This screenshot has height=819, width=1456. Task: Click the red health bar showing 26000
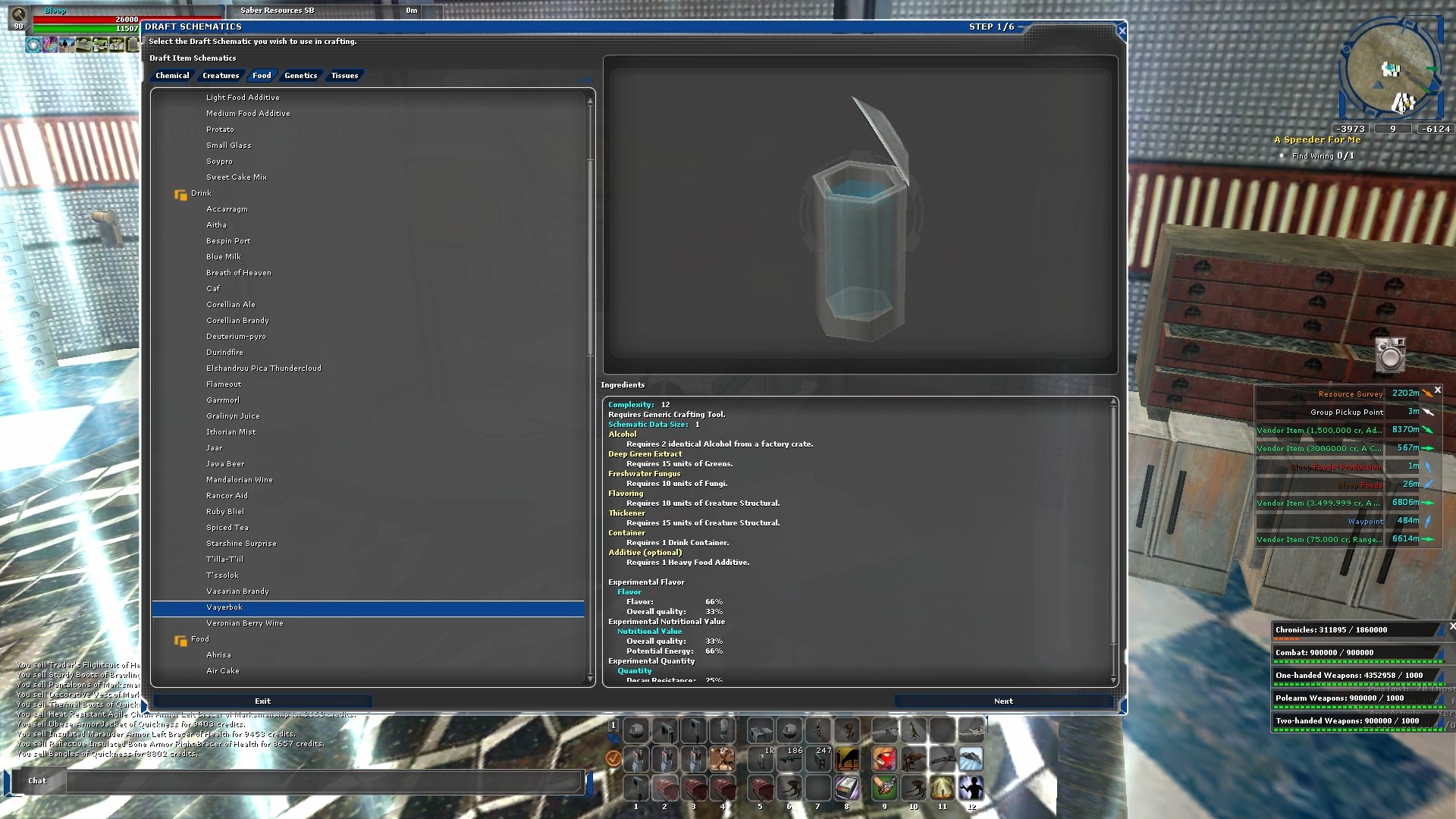[86, 19]
